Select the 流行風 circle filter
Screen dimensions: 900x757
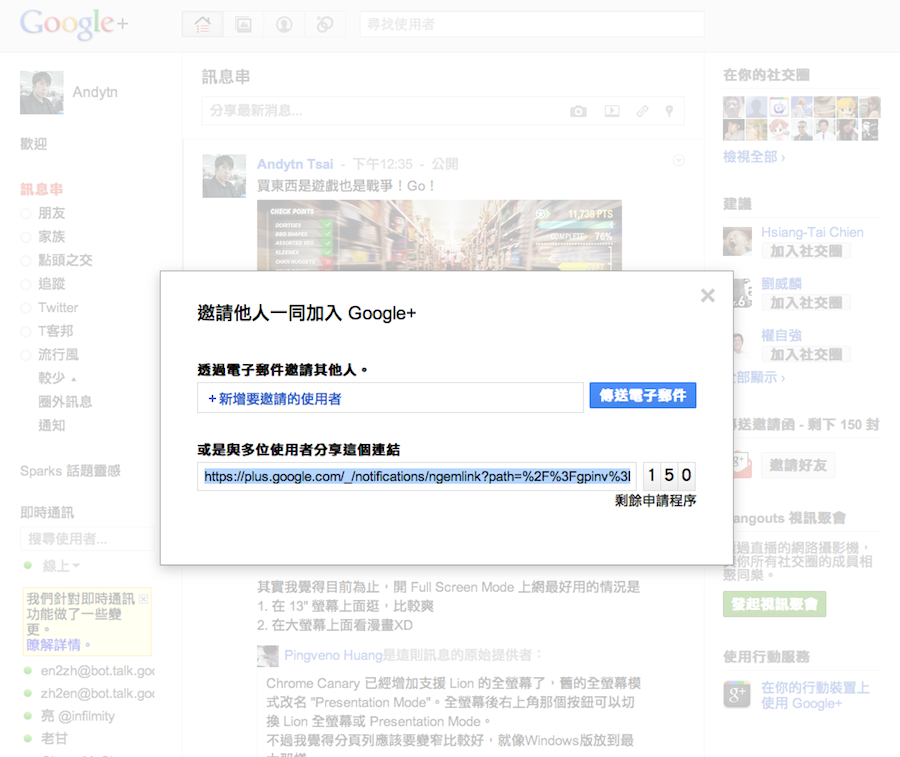[58, 355]
